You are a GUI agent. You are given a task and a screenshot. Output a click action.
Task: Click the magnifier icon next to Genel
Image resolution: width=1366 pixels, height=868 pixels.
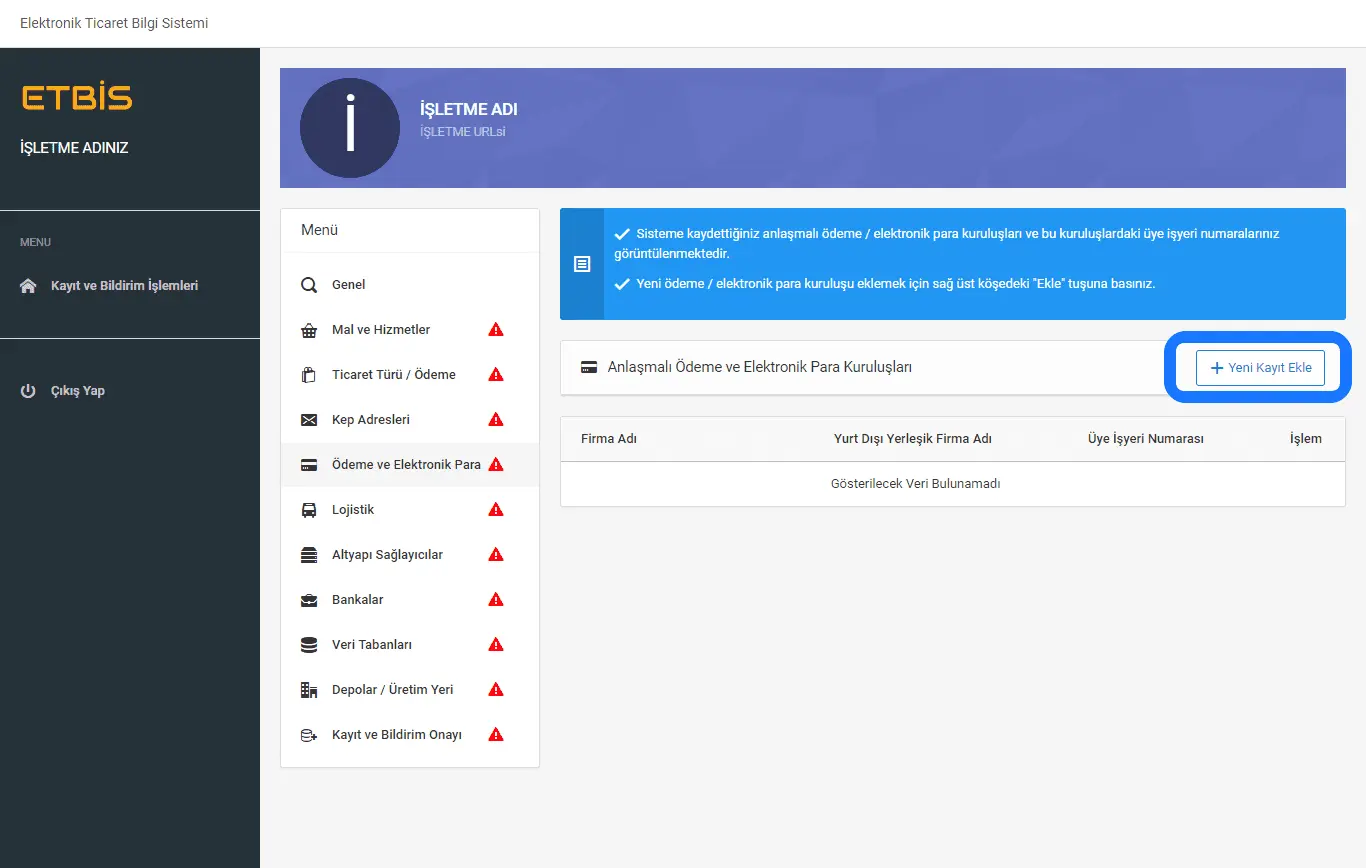[309, 285]
